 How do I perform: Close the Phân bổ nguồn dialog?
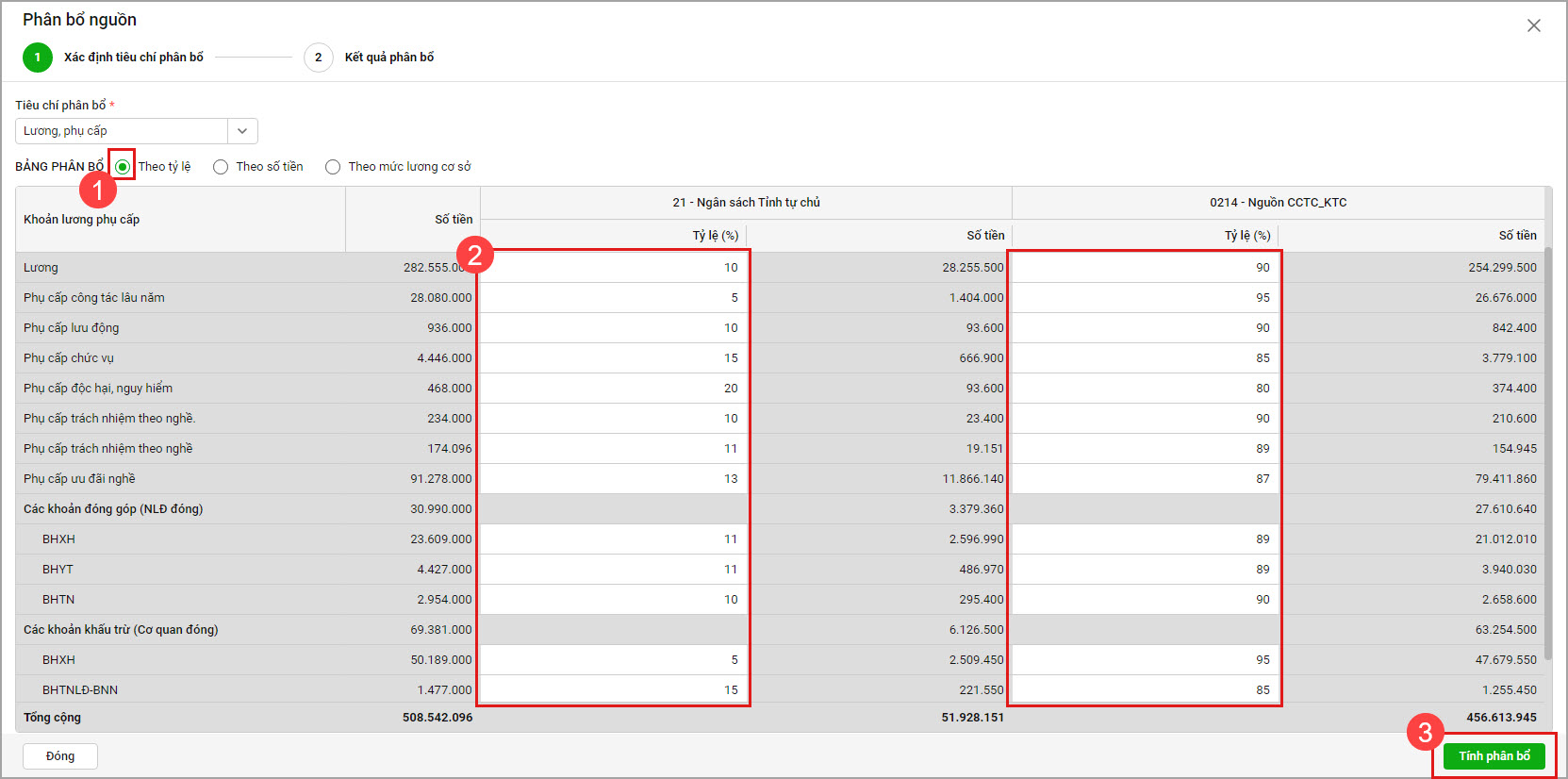(1533, 25)
